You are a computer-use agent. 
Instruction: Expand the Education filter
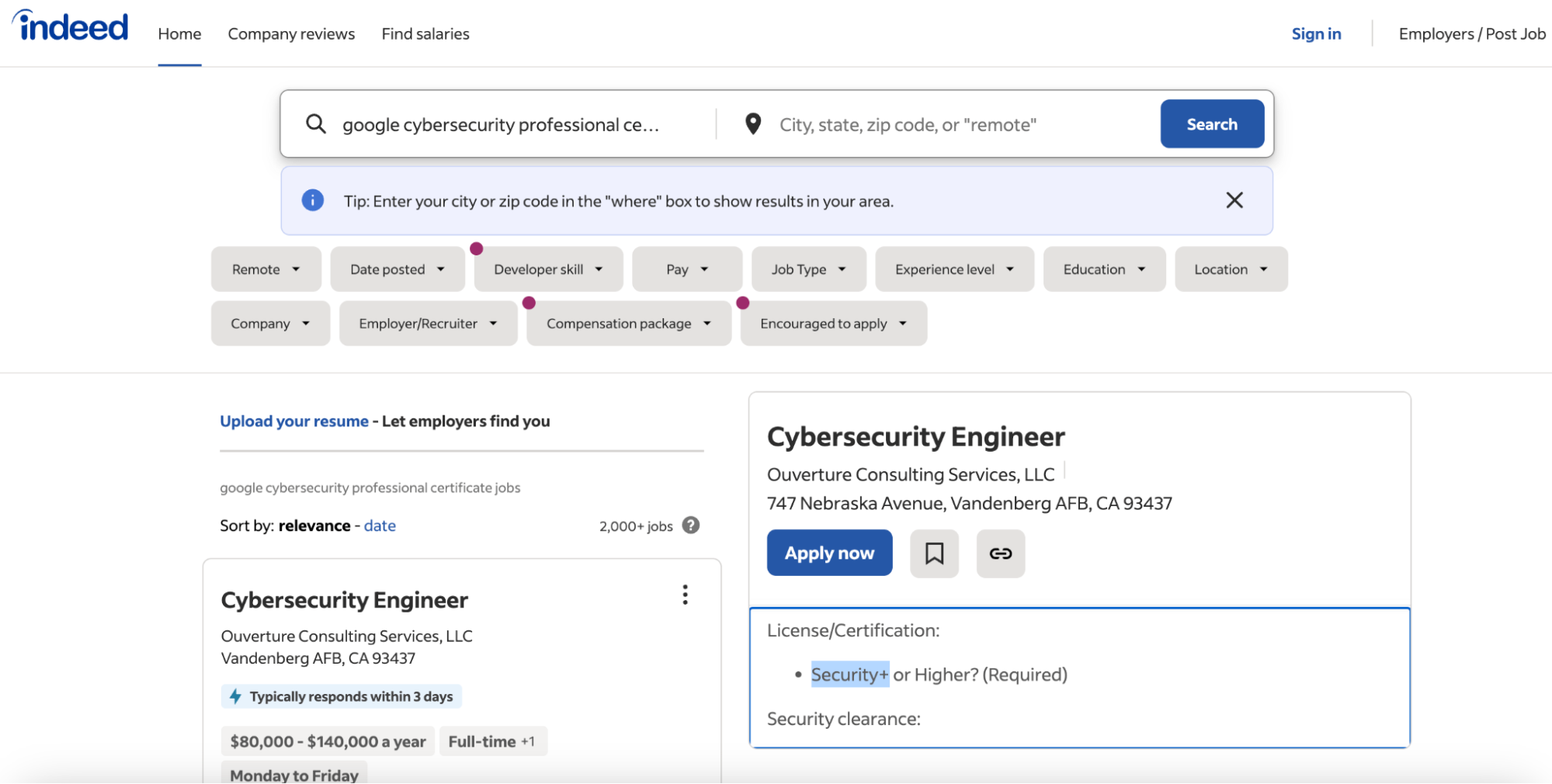point(1104,269)
